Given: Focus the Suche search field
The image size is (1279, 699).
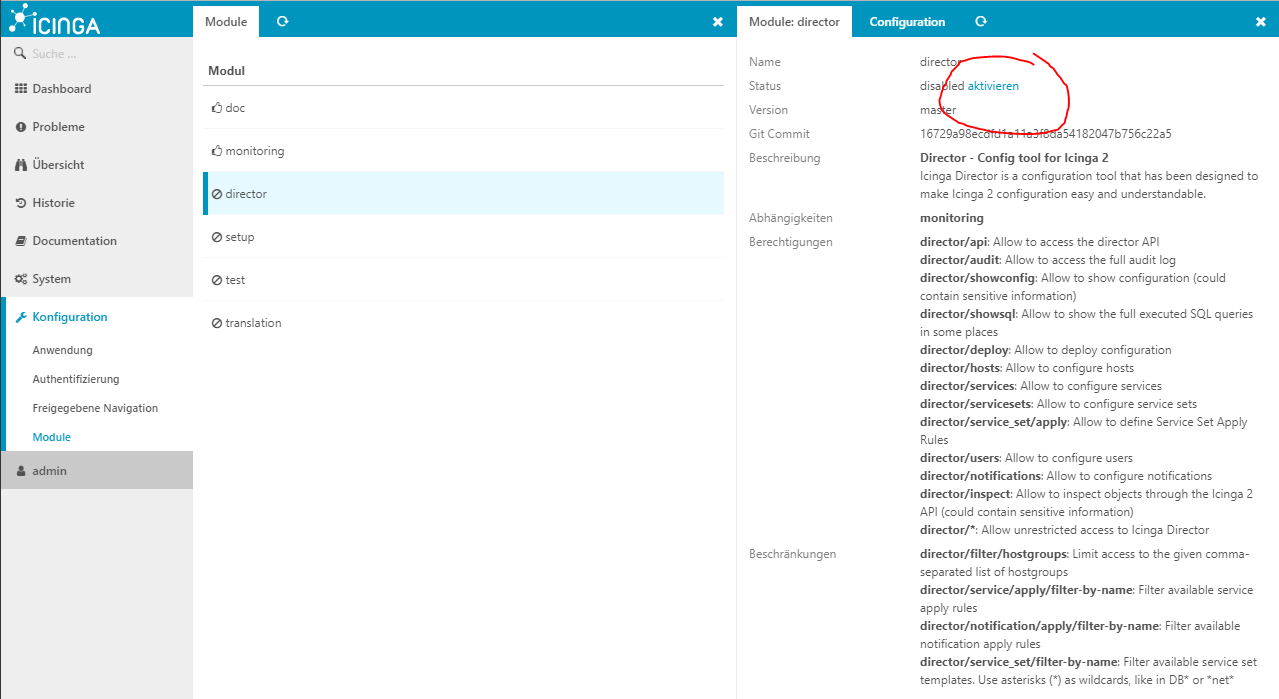Looking at the screenshot, I should coord(100,54).
